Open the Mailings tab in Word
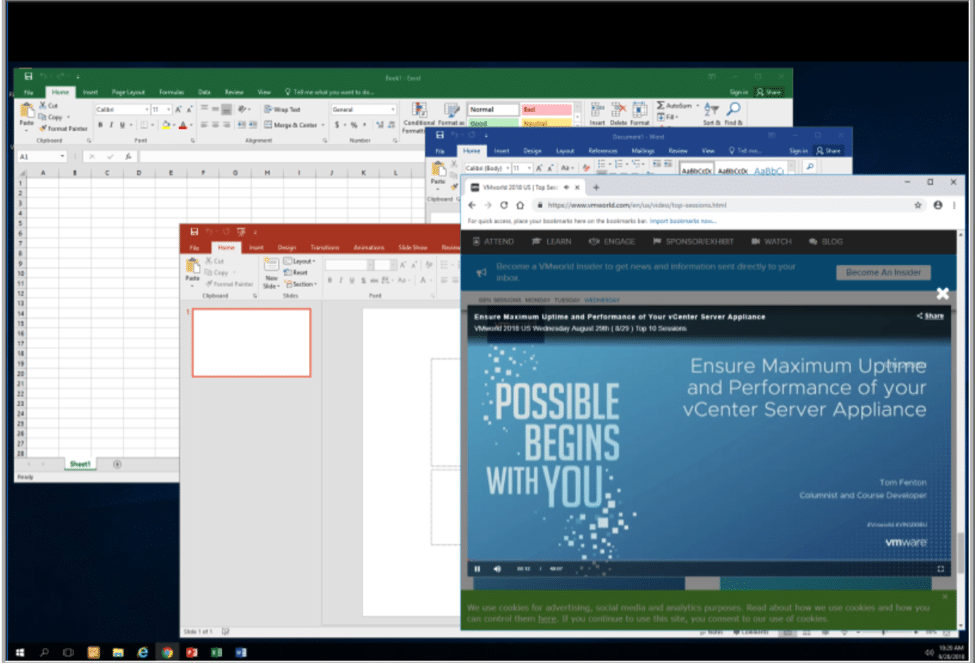975x663 pixels. [642, 151]
